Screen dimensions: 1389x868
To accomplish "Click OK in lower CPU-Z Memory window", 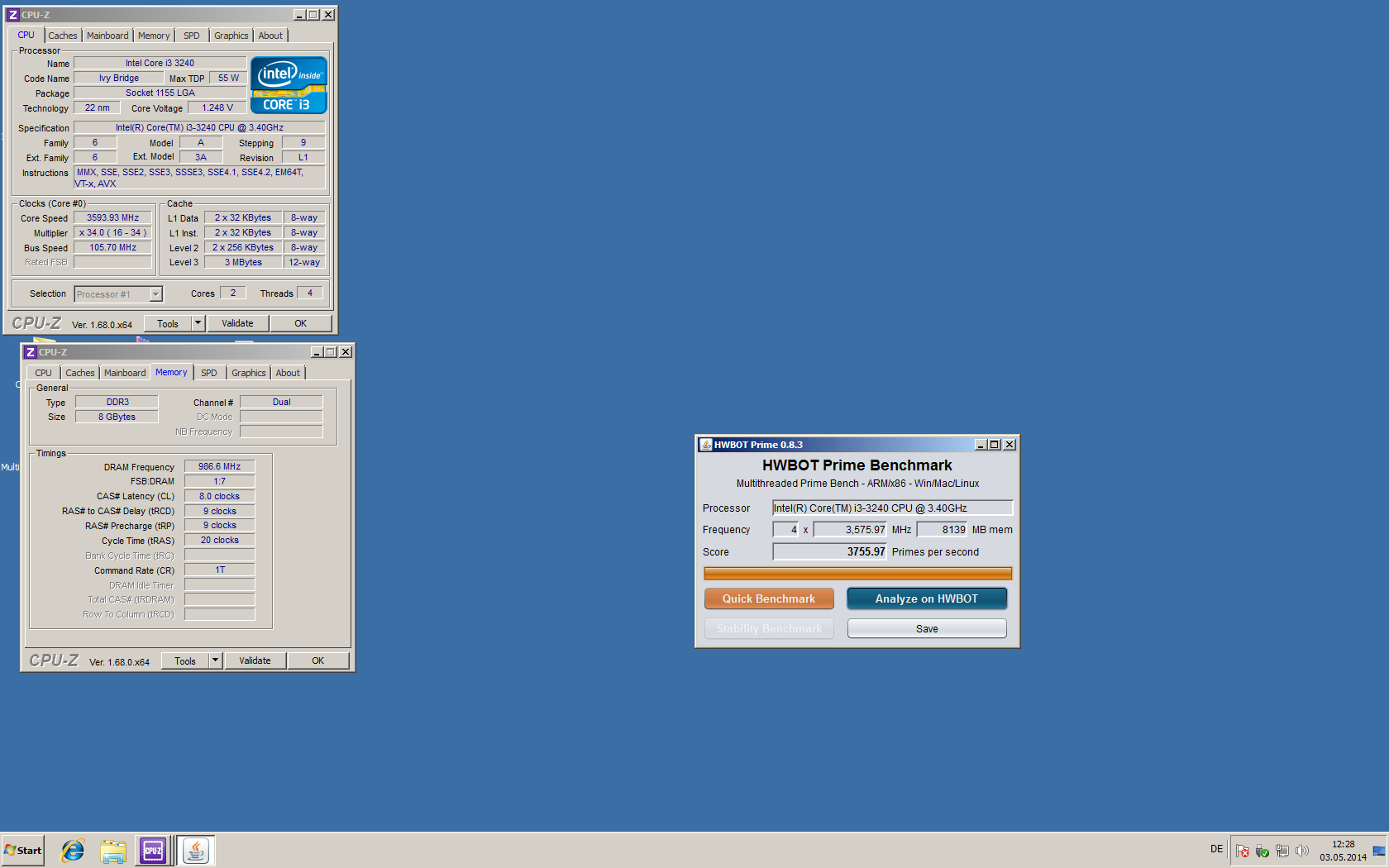I will (x=318, y=661).
